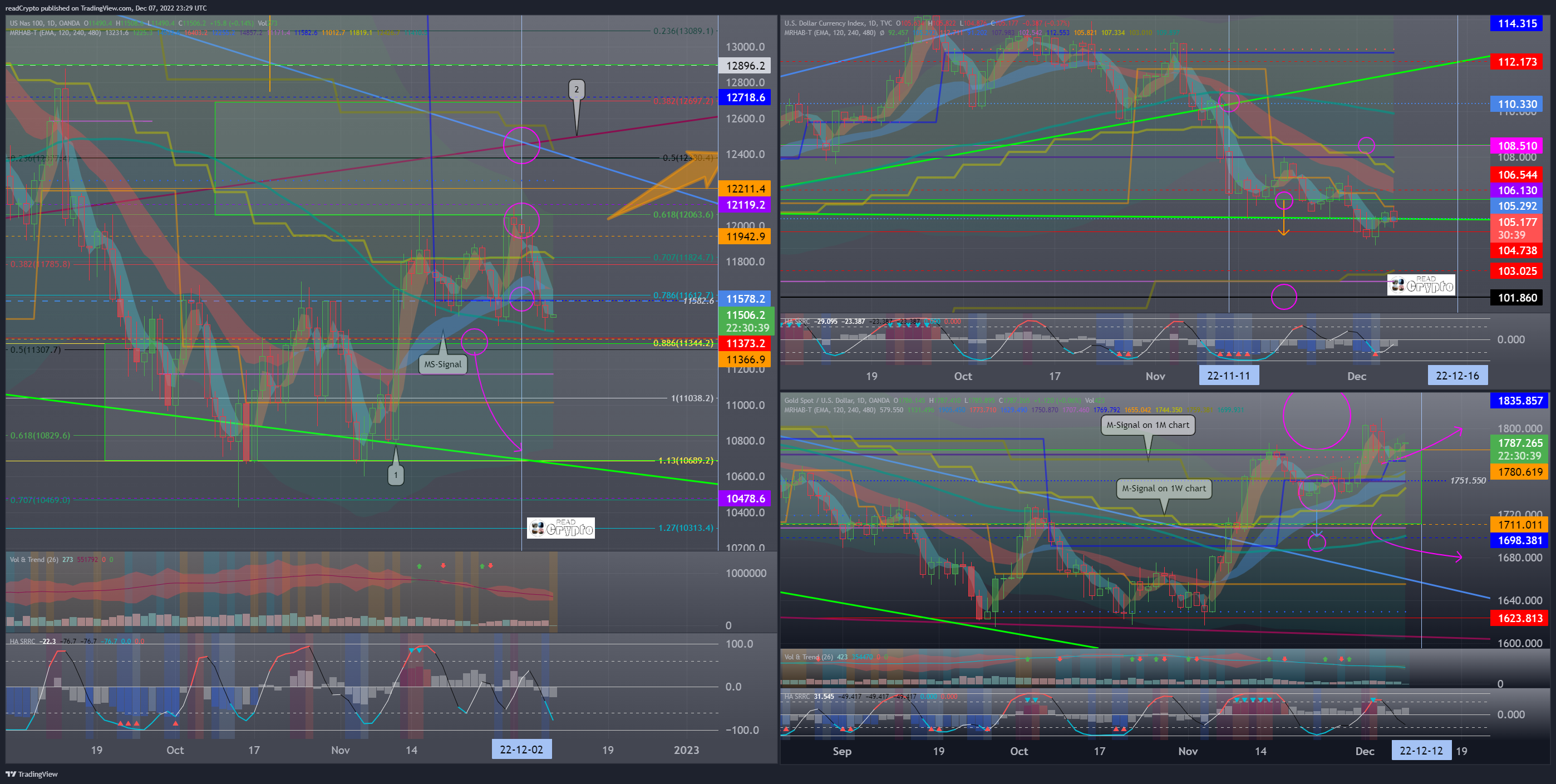1556x784 pixels.
Task: Click the orange 1780.619 gold price label
Action: [x=1519, y=472]
